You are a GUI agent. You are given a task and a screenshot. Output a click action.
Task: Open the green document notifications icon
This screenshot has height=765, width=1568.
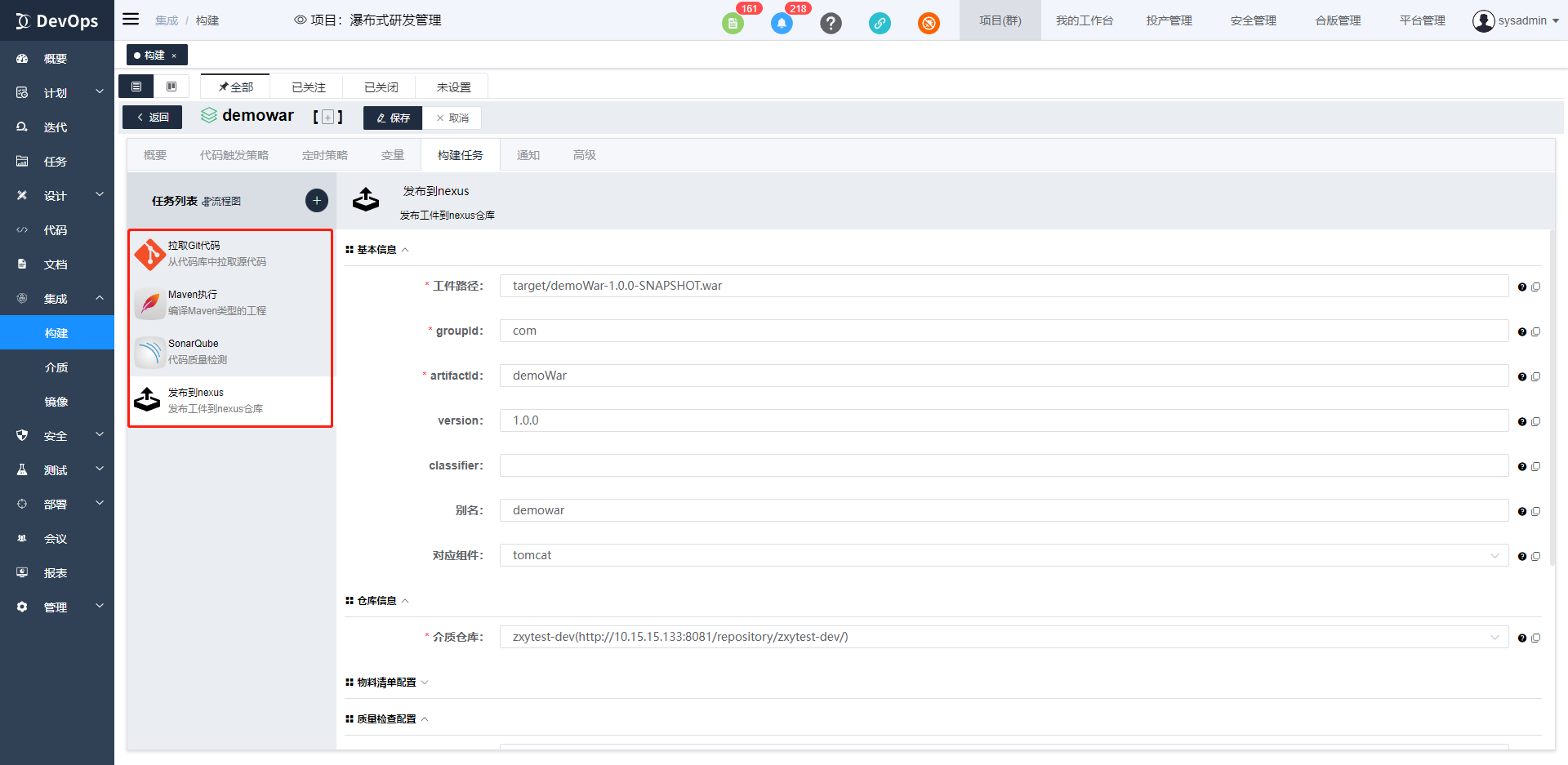(733, 24)
